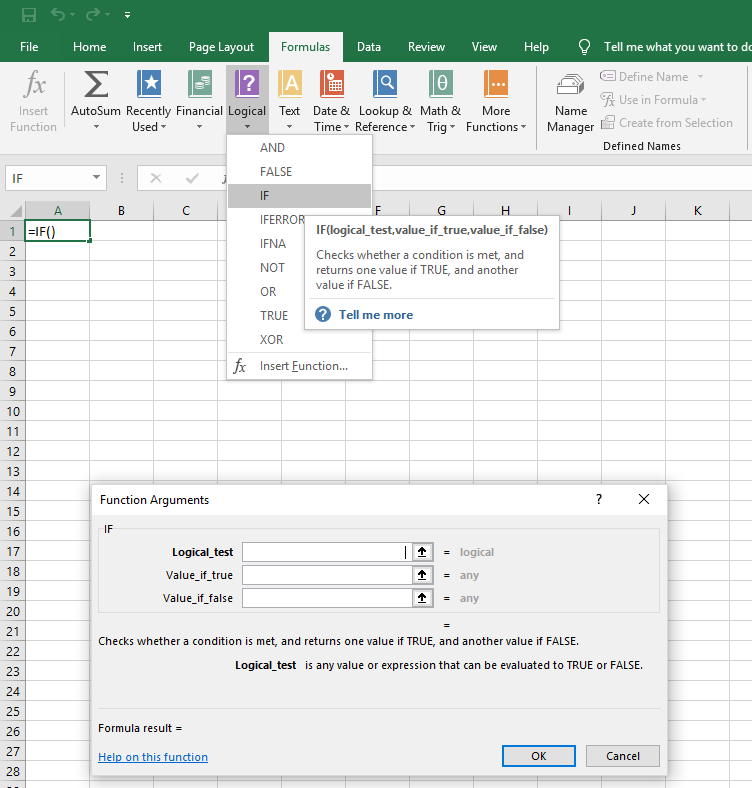Open the Text functions icon

coord(289,85)
